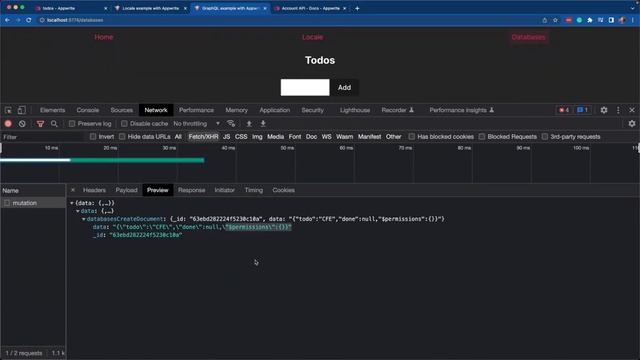The height and width of the screenshot is (360, 640).
Task: Collapse the root {data: {…}} object
Action: pos(72,203)
